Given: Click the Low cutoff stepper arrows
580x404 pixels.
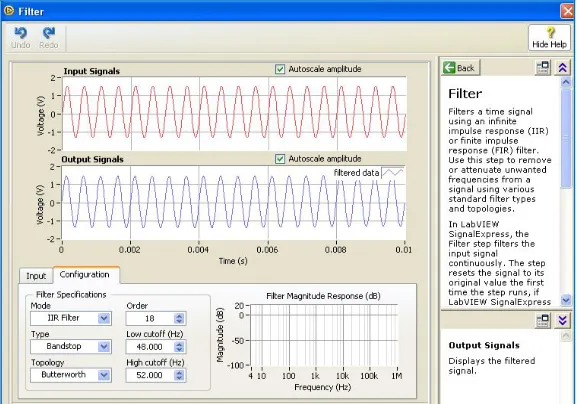Looking at the screenshot, I should click(179, 347).
